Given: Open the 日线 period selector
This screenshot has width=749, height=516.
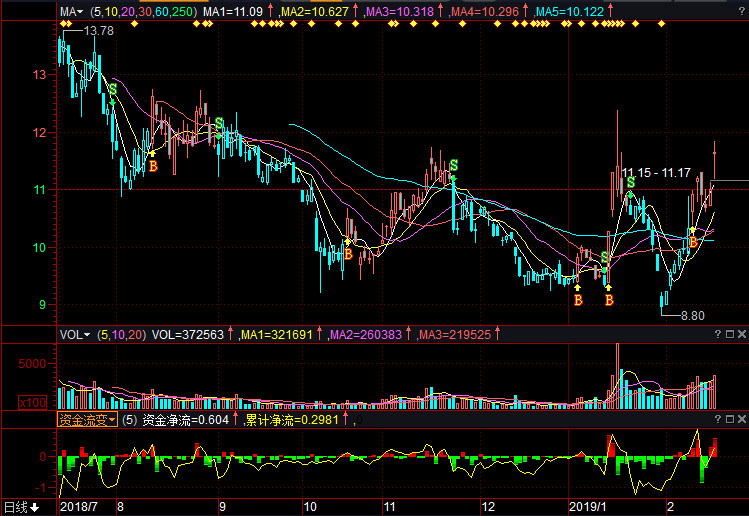Looking at the screenshot, I should pos(22,507).
